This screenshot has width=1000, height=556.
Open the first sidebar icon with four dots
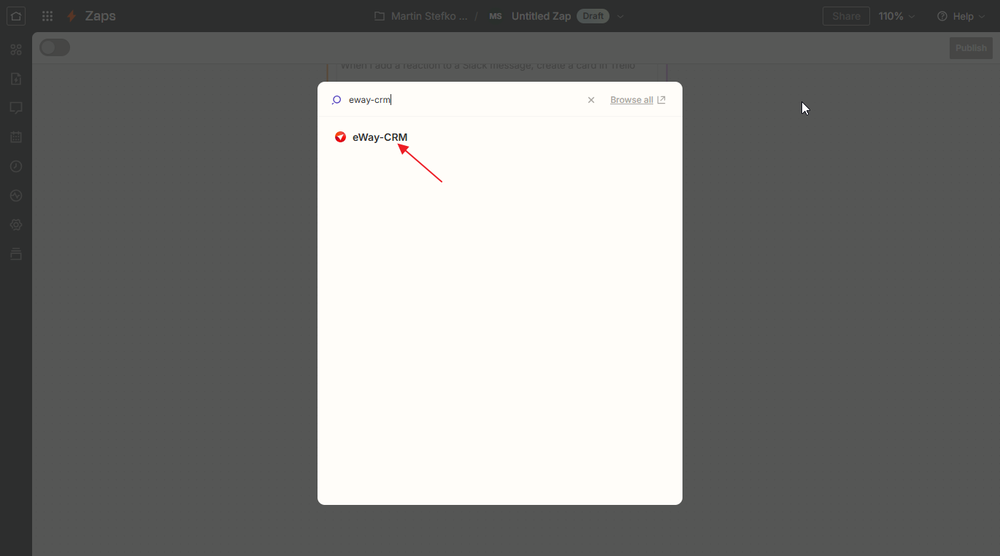[x=16, y=50]
